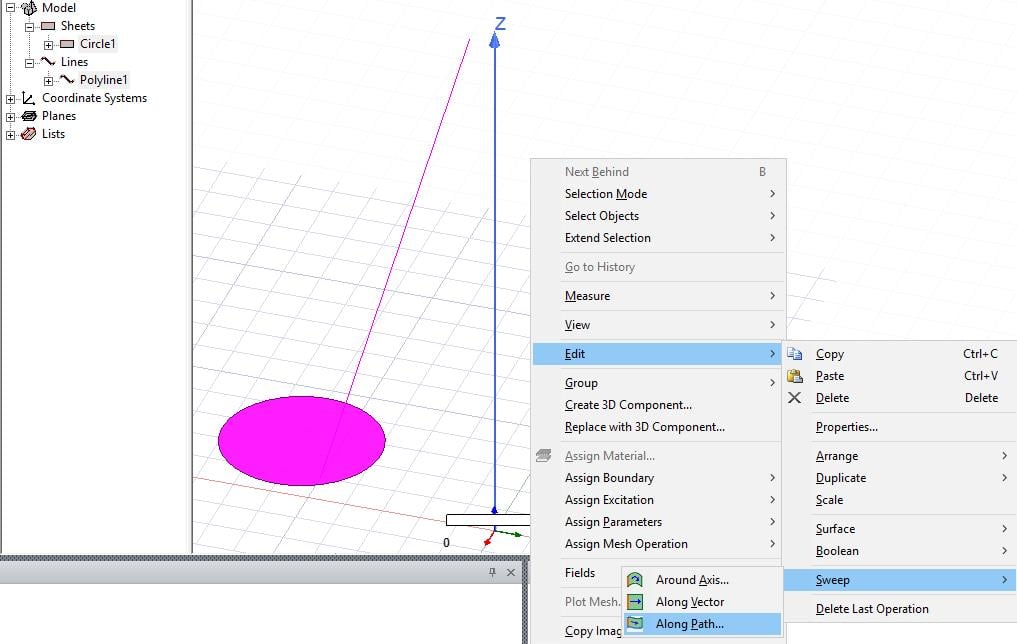Open the Arrange submenu
The width and height of the screenshot is (1017, 644).
point(900,456)
